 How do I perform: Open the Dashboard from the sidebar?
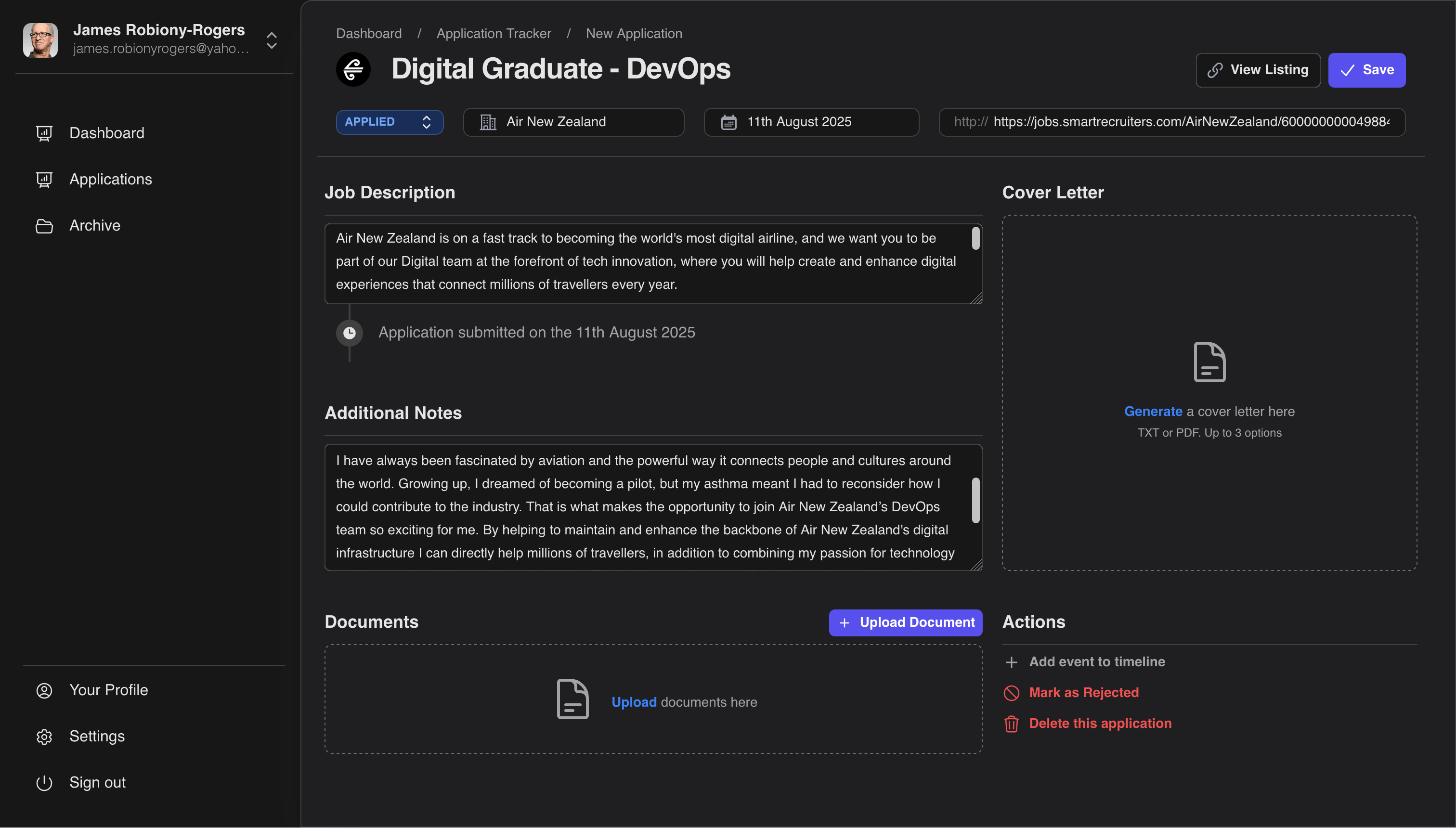(107, 132)
